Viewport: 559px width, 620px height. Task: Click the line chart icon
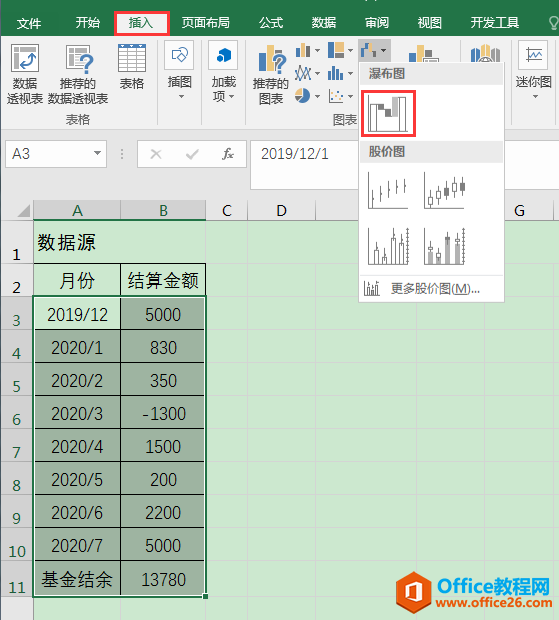[x=303, y=73]
